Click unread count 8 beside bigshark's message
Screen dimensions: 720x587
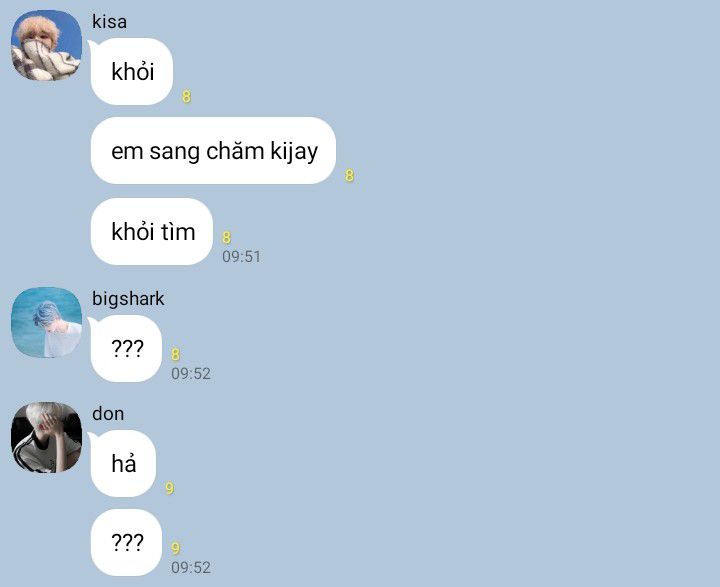[175, 355]
